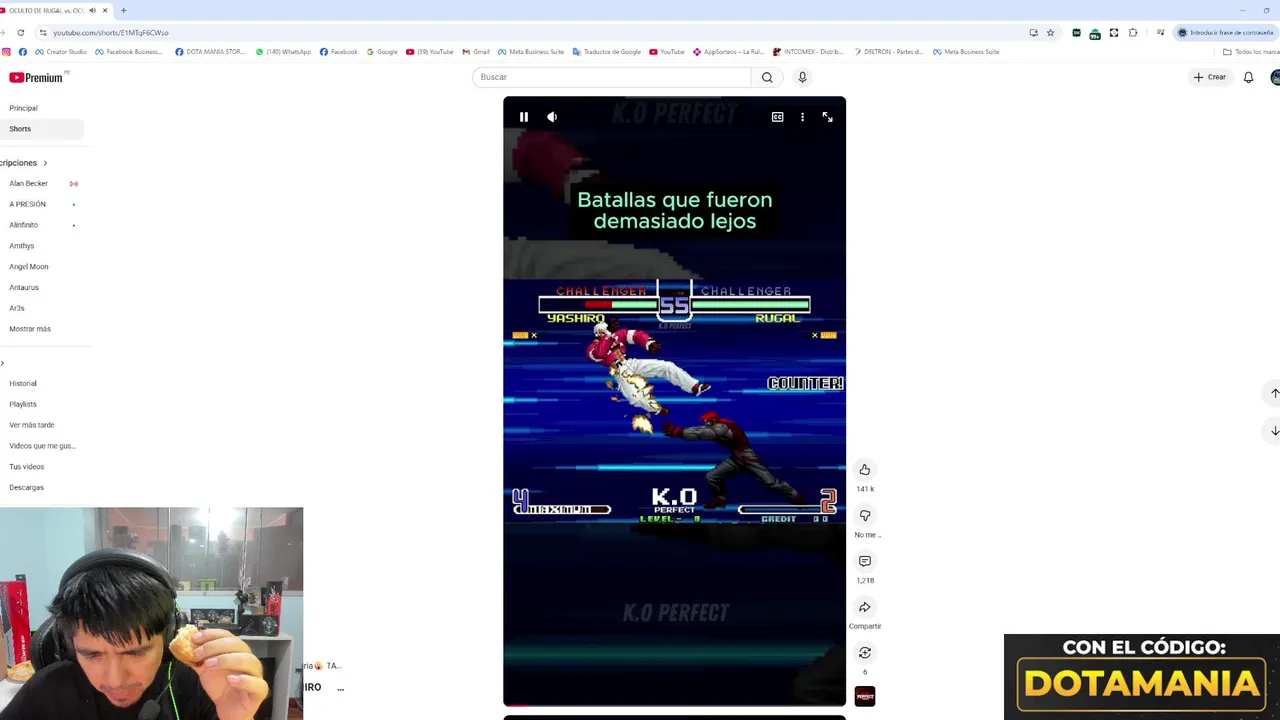Open the Gmail bookmark
1280x720 pixels.
(x=476, y=52)
